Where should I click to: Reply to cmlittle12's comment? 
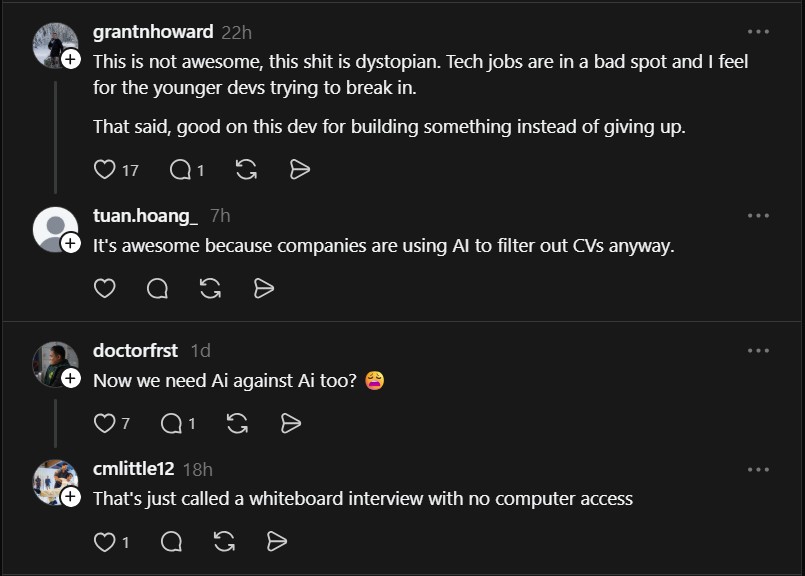(170, 542)
